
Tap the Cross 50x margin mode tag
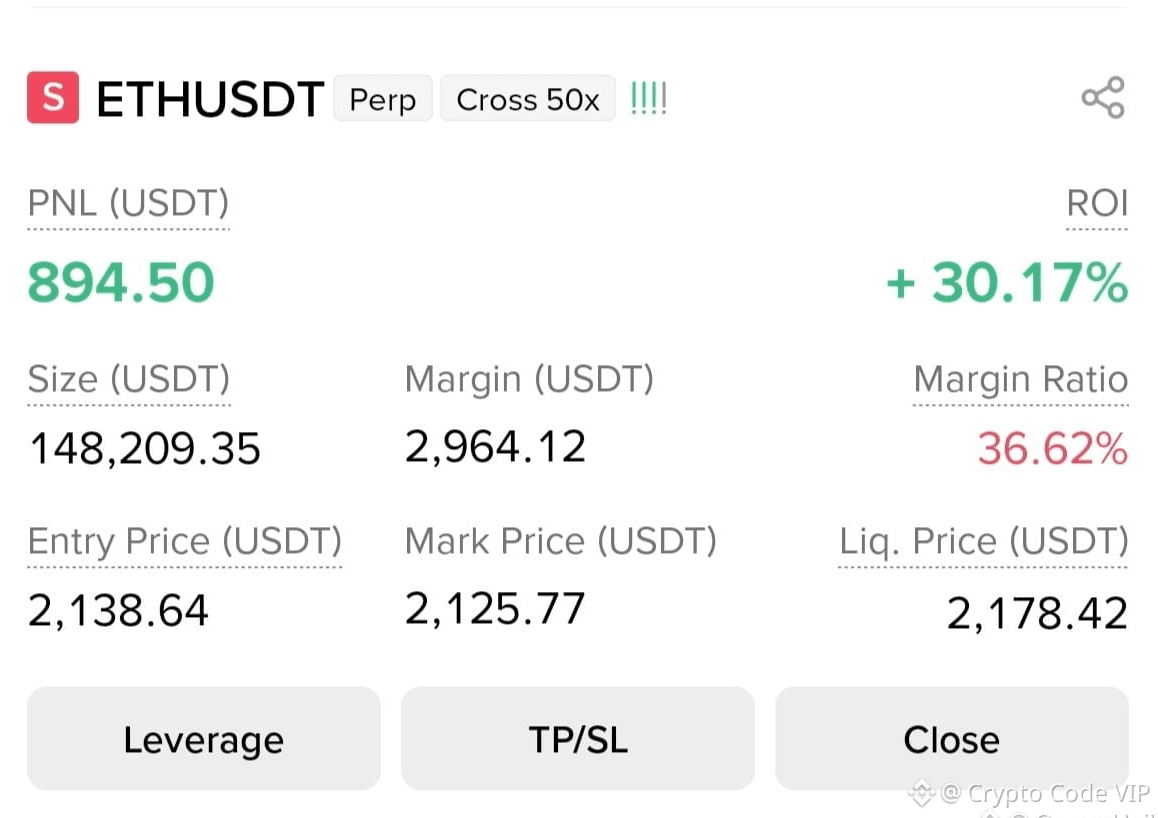[x=527, y=99]
